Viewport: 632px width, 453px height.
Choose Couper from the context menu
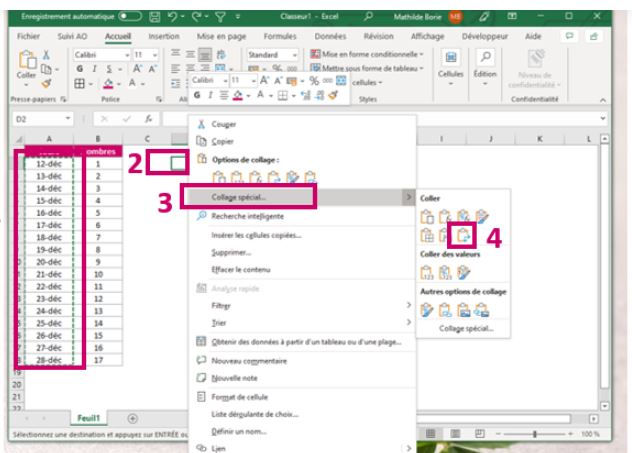coord(302,124)
